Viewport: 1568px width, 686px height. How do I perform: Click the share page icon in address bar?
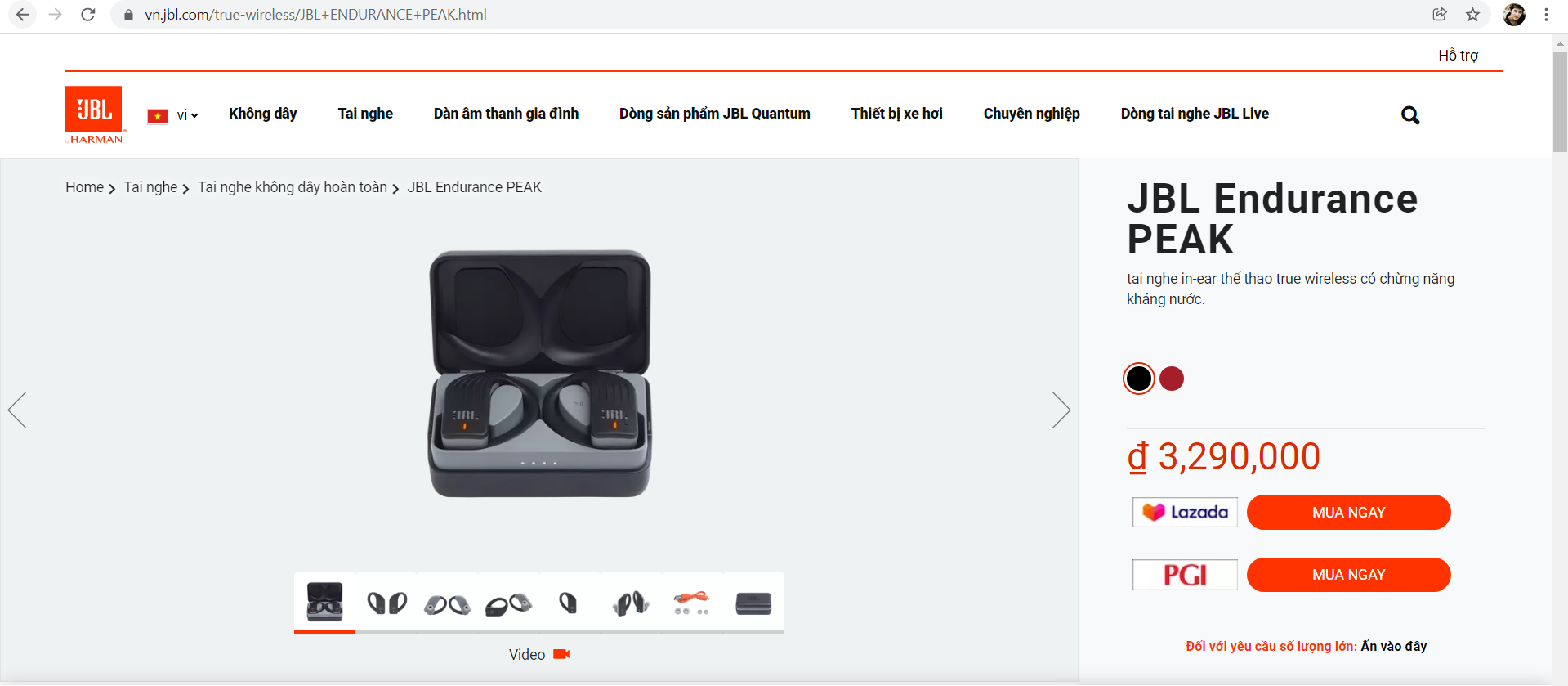(x=1440, y=15)
